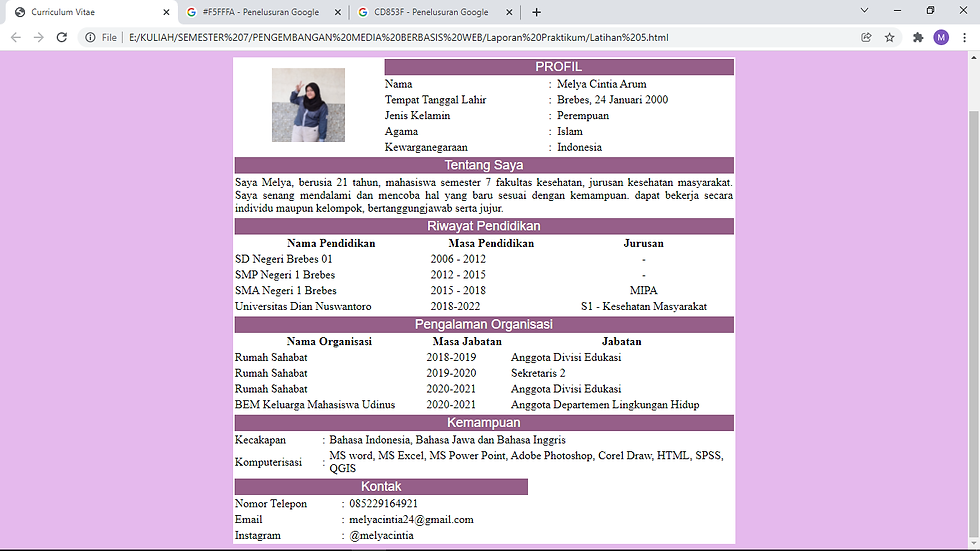Screen dimensions: 980x551
Task: Go forward to next page
Action: point(39,37)
